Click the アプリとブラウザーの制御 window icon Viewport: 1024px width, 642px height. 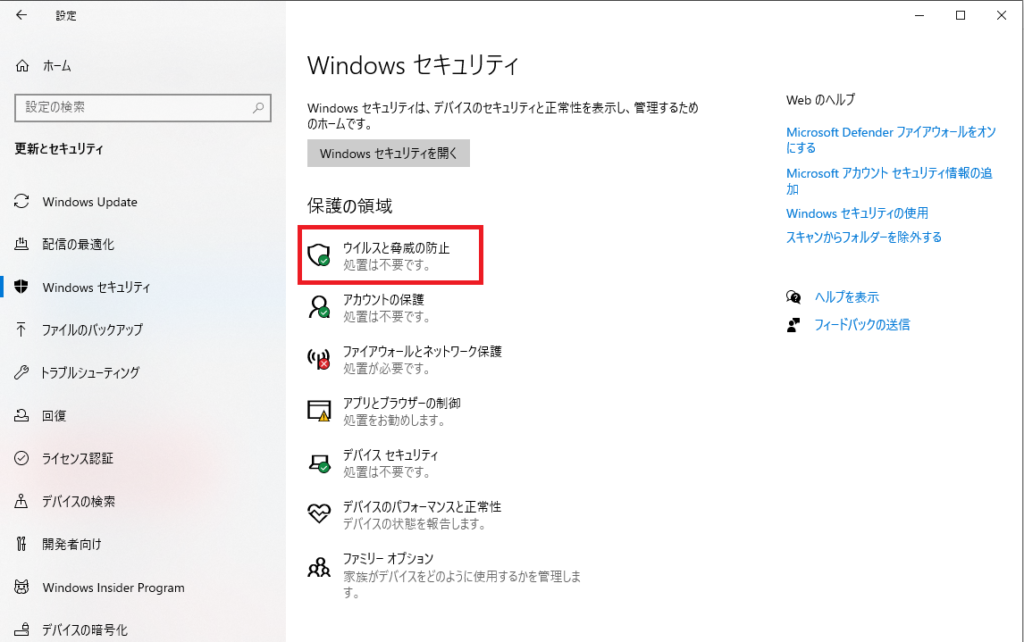click(319, 411)
